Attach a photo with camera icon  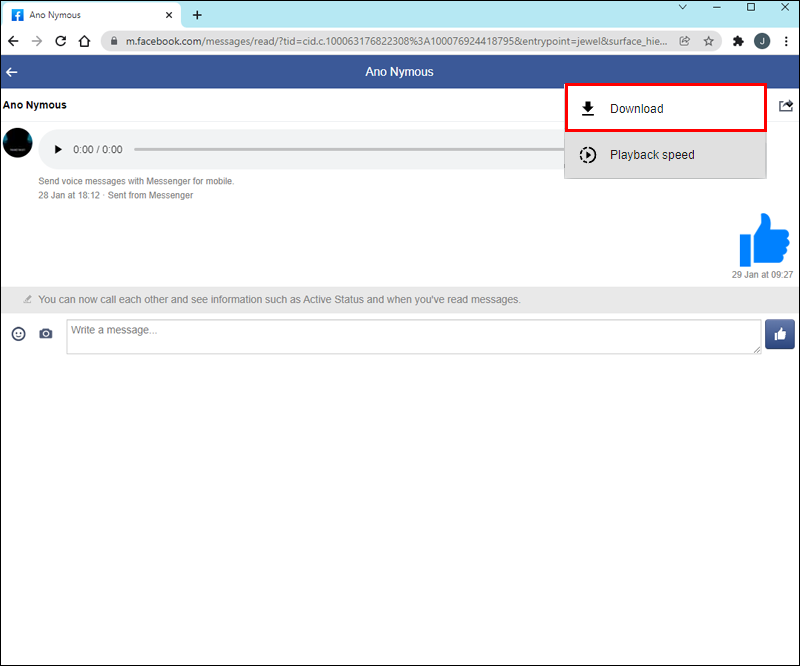tap(46, 334)
